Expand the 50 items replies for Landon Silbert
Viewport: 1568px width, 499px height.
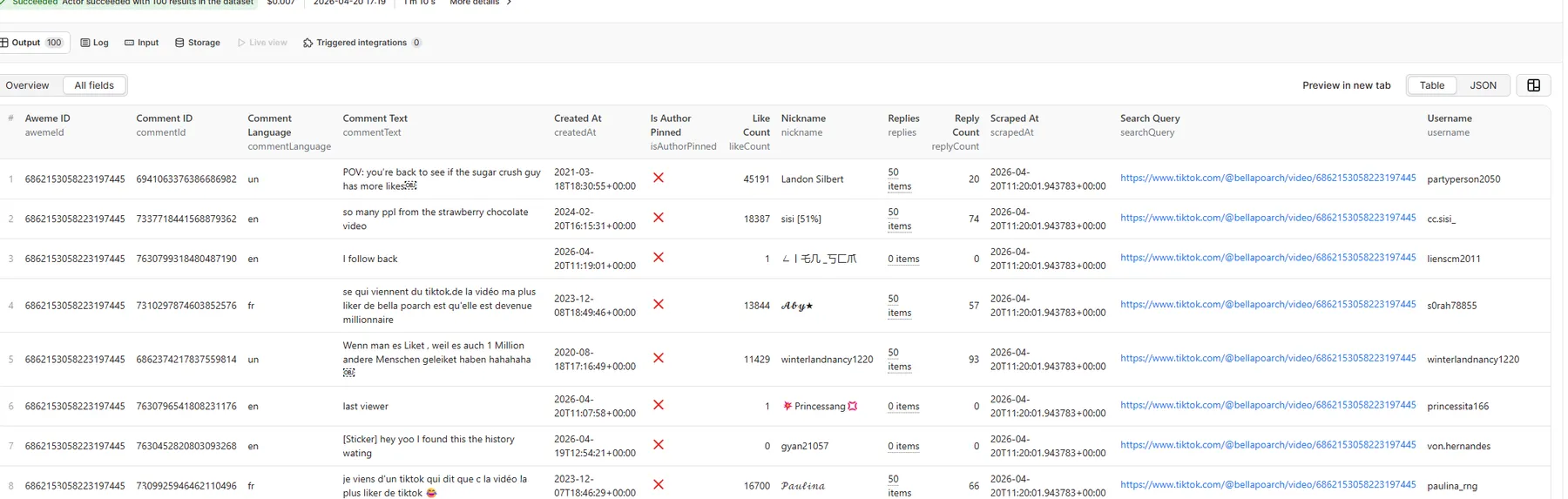click(x=899, y=179)
